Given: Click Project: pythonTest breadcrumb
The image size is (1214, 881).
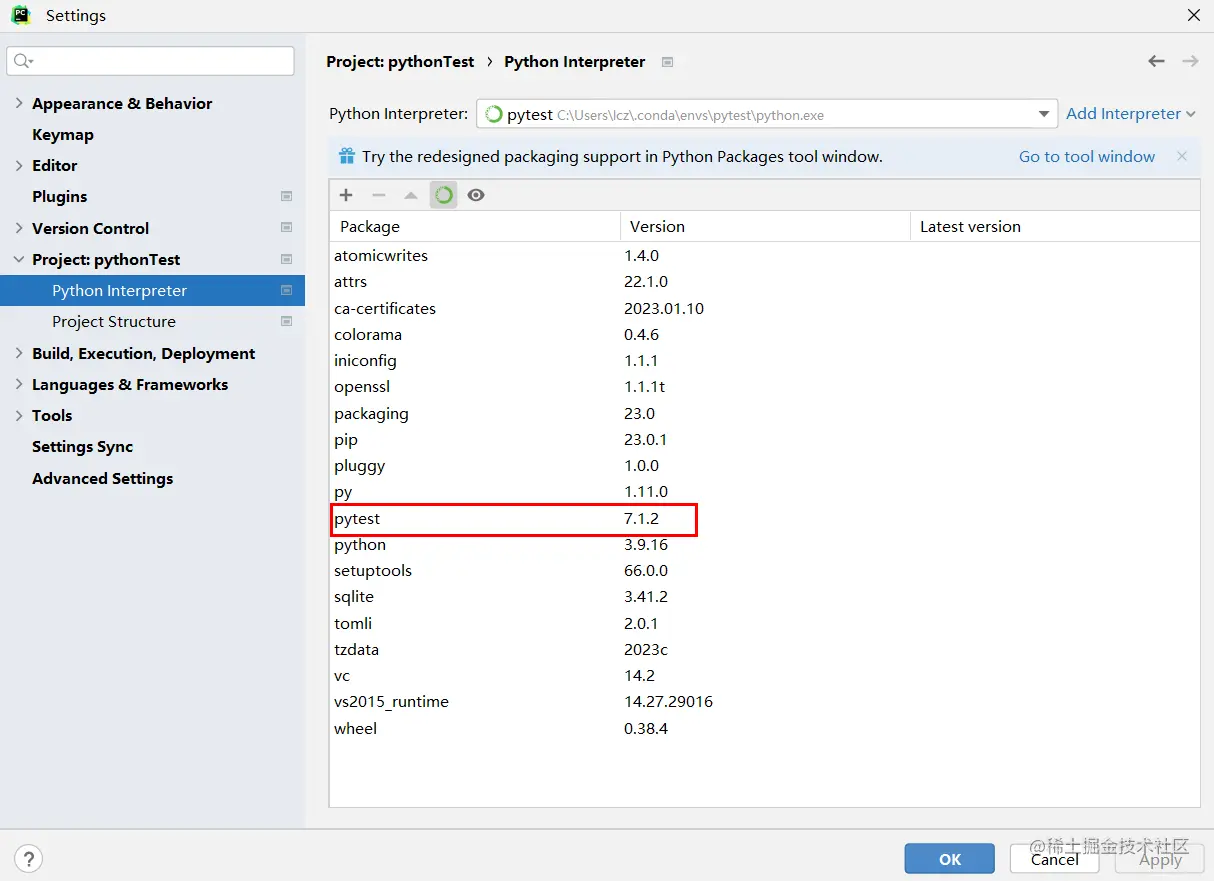Looking at the screenshot, I should tap(400, 61).
